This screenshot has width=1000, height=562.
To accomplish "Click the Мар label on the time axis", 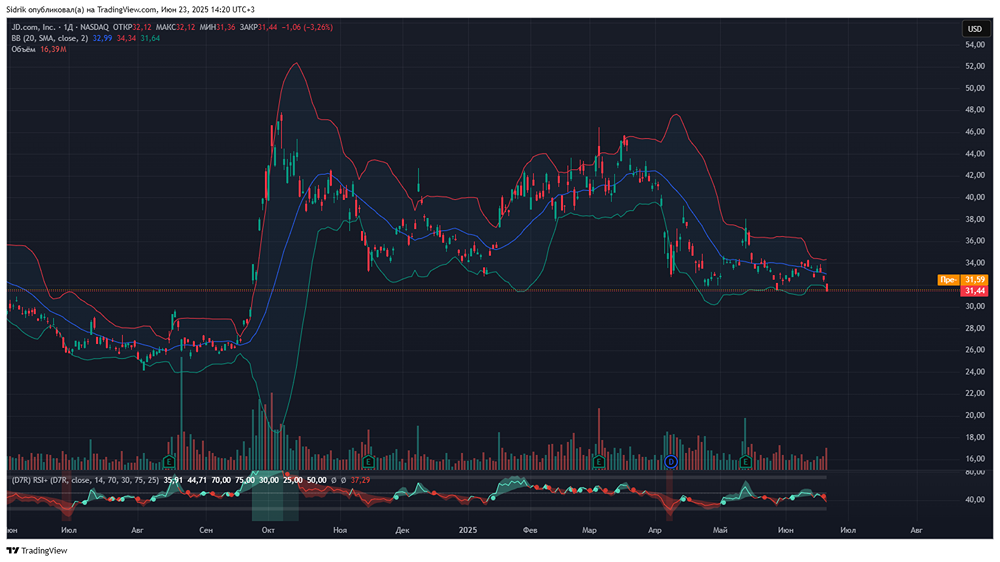I will (589, 530).
